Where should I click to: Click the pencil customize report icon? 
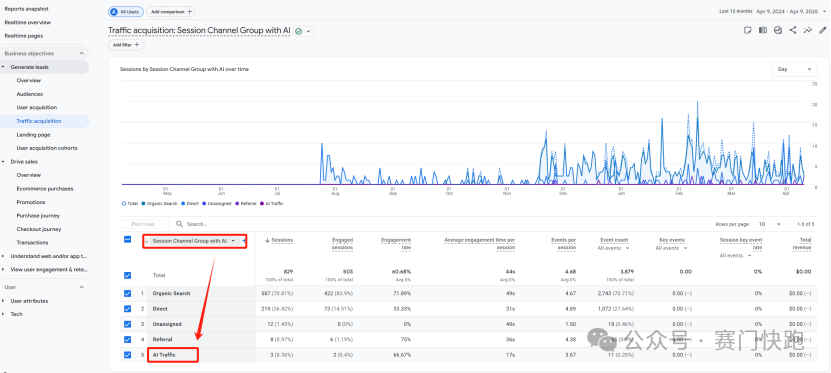tap(823, 30)
